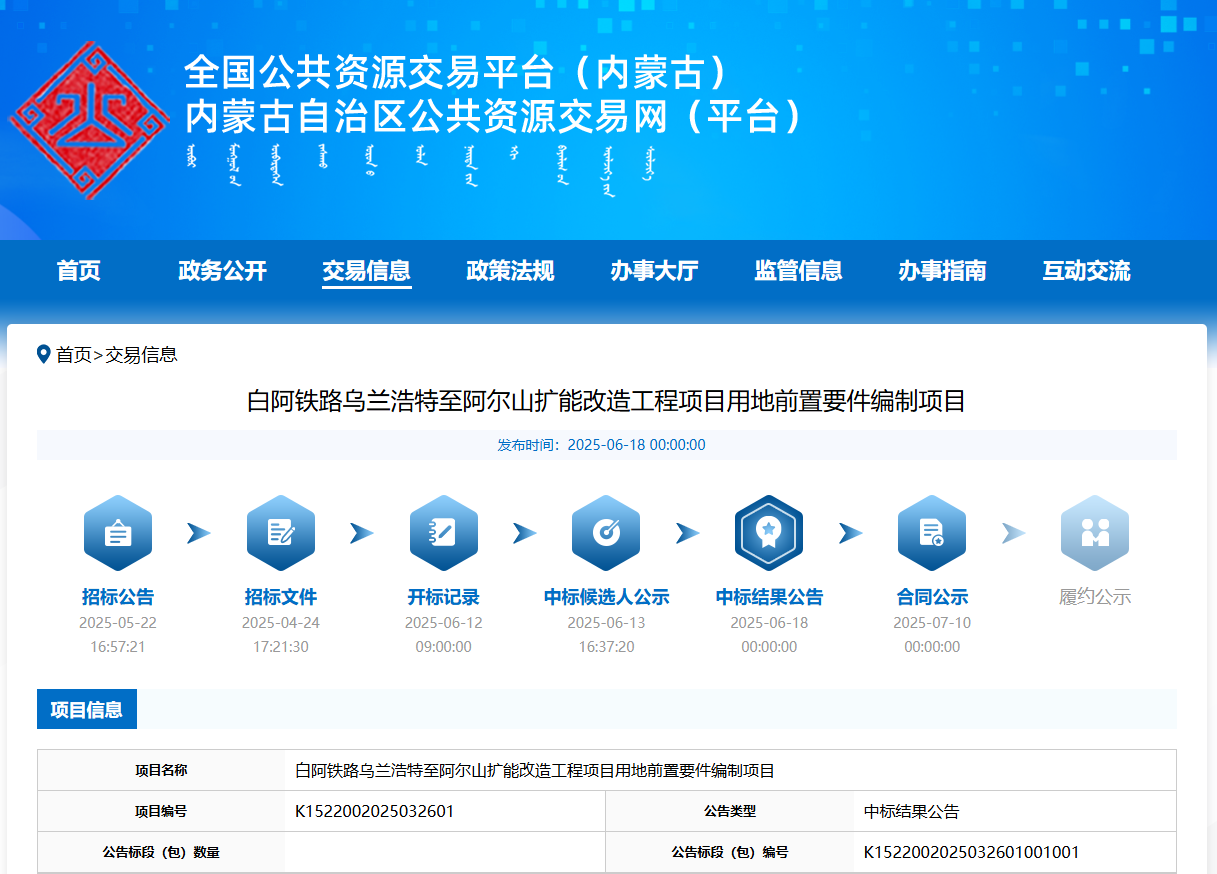Screen dimensions: 1217x874
Task: Open the 招标文件 step icon
Action: click(x=281, y=533)
